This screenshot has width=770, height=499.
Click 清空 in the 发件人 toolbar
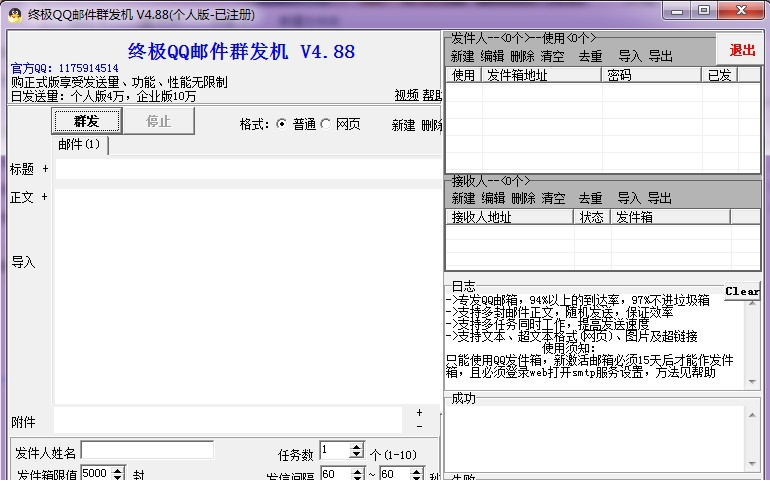click(x=553, y=56)
